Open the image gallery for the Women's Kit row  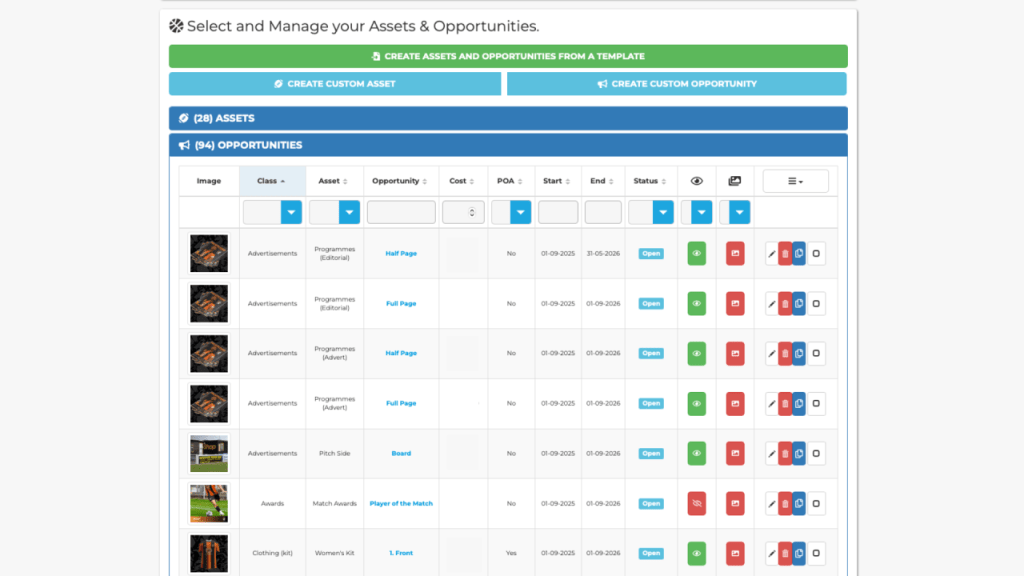(x=735, y=554)
